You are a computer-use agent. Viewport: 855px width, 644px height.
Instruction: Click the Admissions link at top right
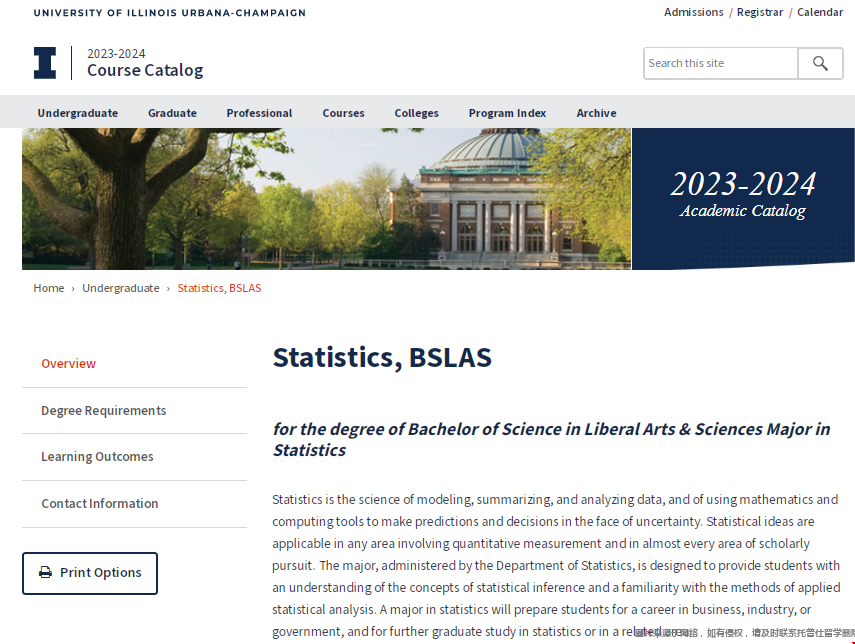coord(693,12)
